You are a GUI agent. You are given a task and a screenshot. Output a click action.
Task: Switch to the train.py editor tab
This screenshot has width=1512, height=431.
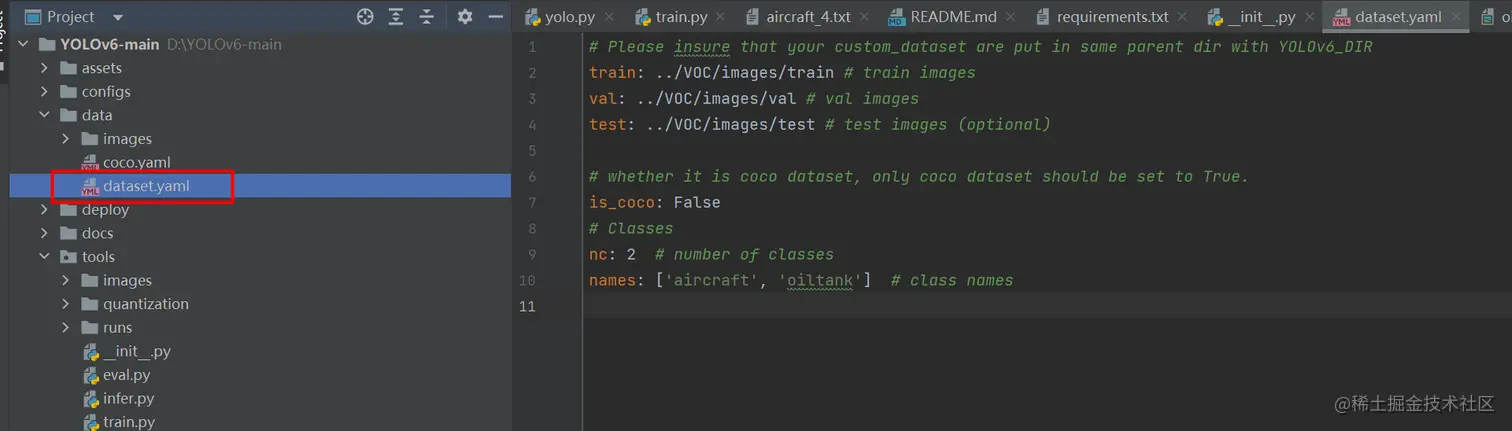point(681,17)
